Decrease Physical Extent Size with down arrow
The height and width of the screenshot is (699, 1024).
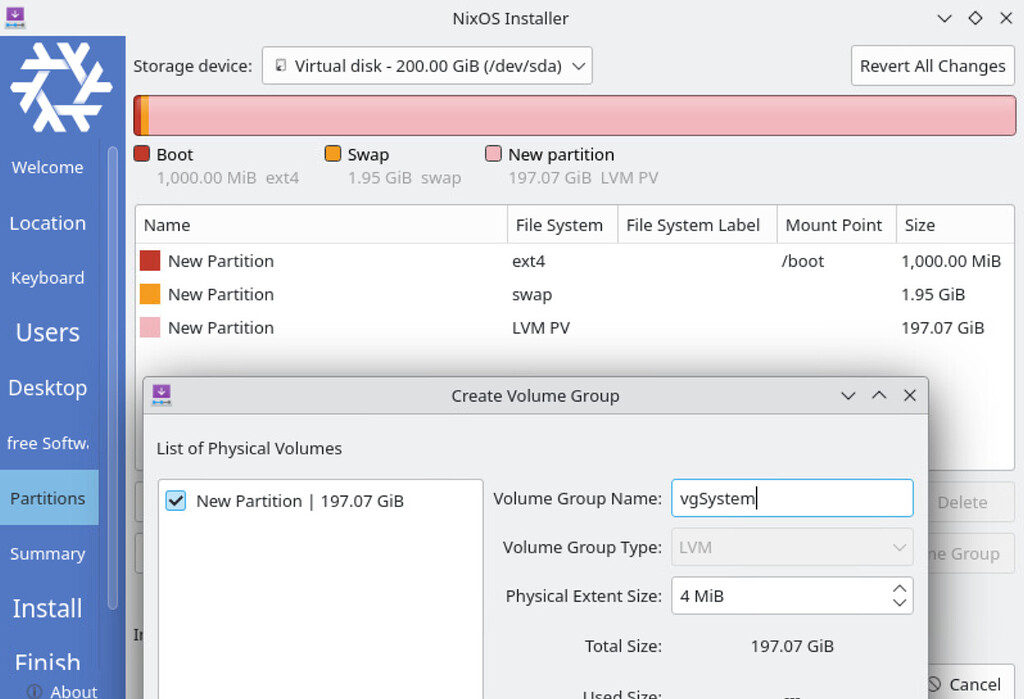tap(899, 602)
